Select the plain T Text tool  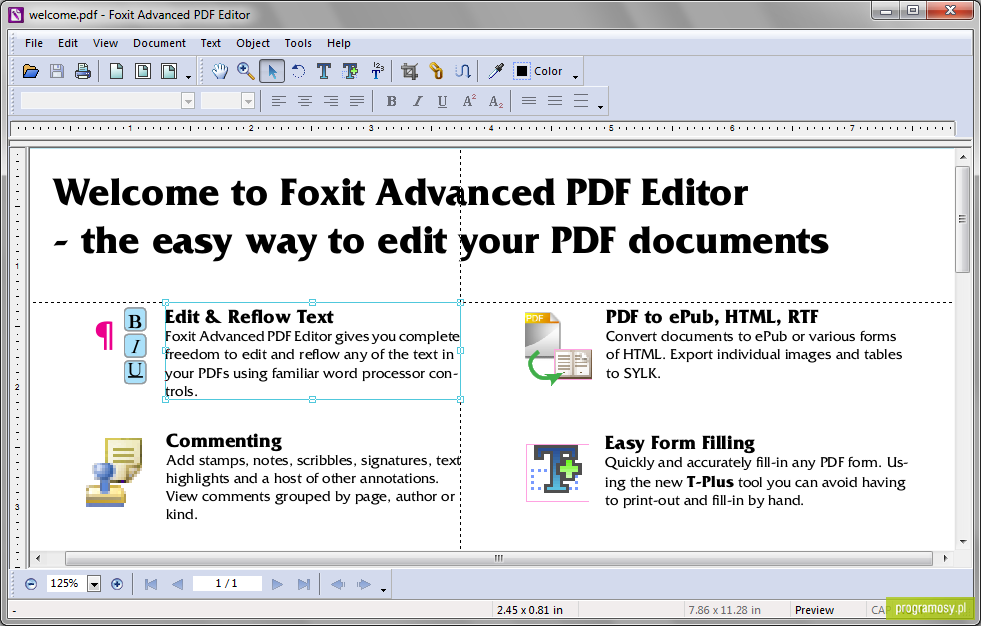point(323,71)
